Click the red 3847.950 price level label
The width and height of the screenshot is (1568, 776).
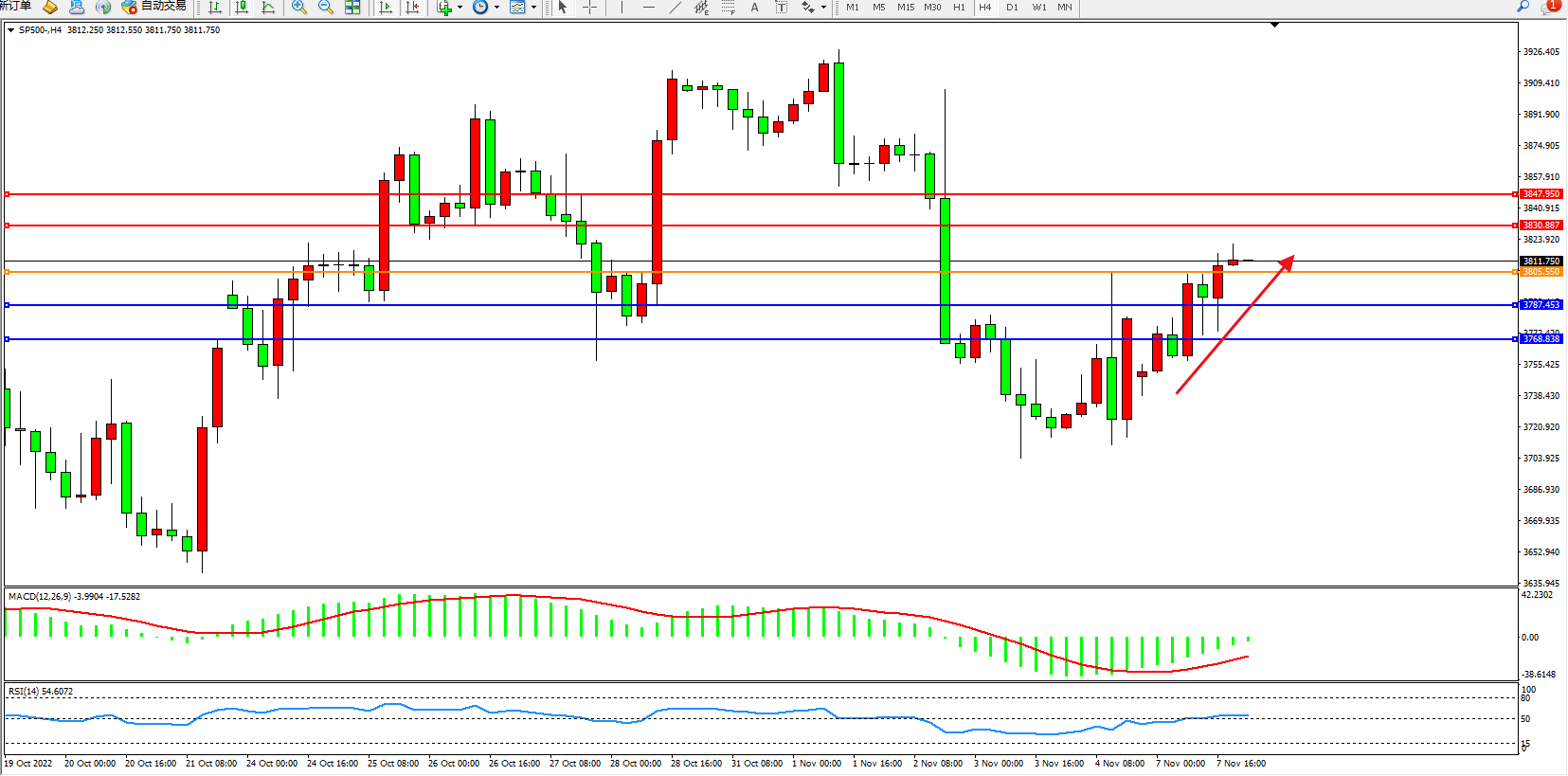click(1541, 194)
